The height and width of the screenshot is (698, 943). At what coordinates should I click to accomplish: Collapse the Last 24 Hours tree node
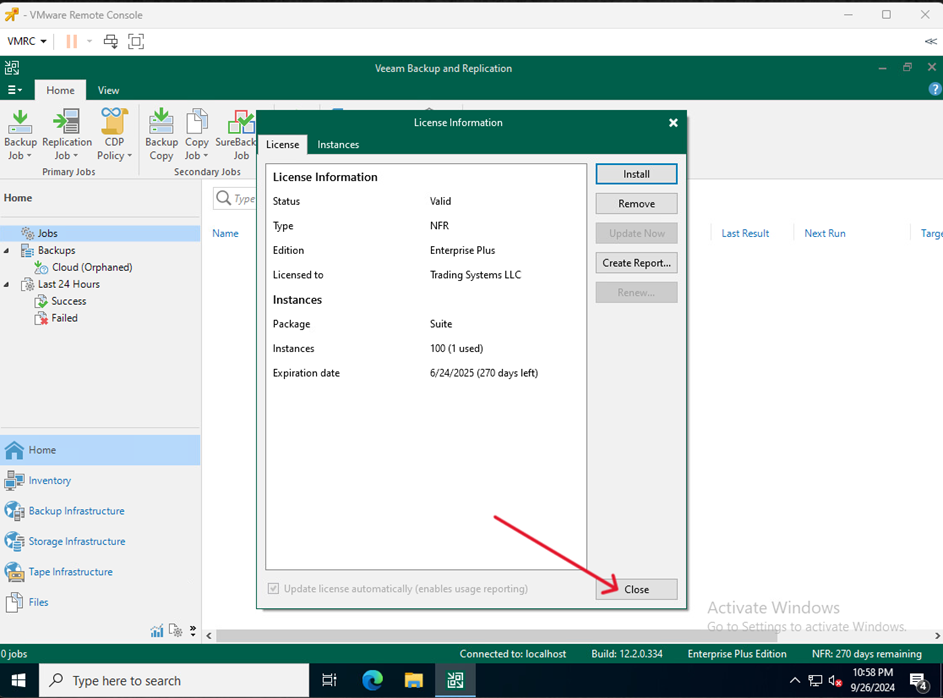point(7,285)
